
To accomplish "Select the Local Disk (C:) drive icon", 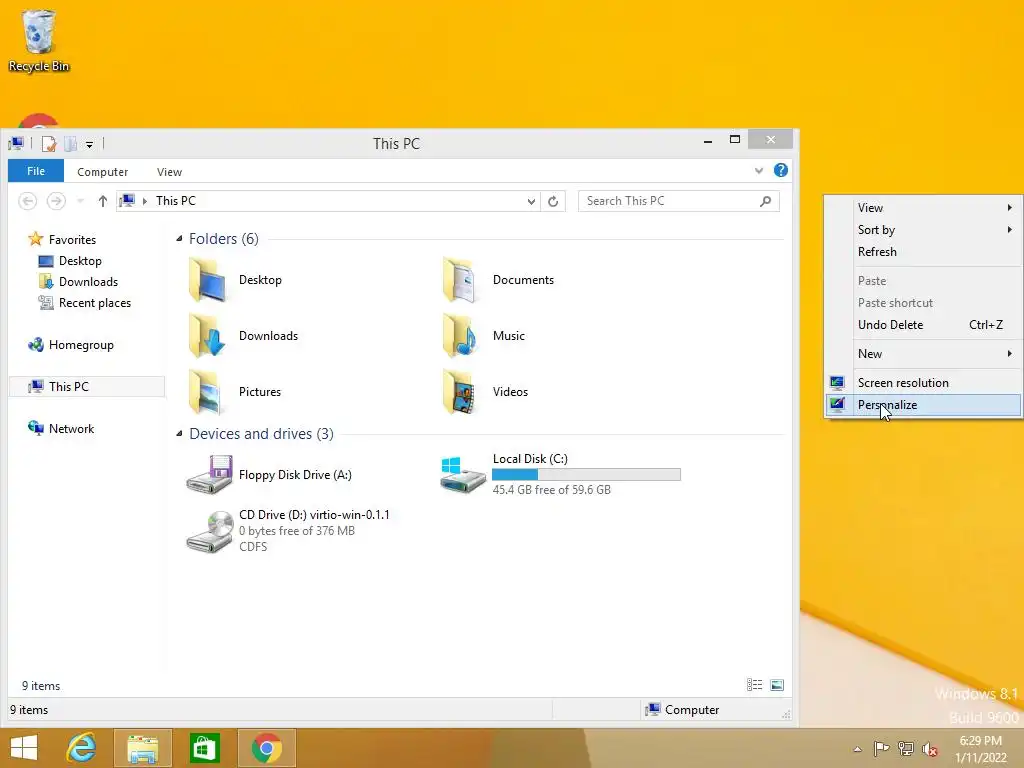I will pyautogui.click(x=462, y=475).
